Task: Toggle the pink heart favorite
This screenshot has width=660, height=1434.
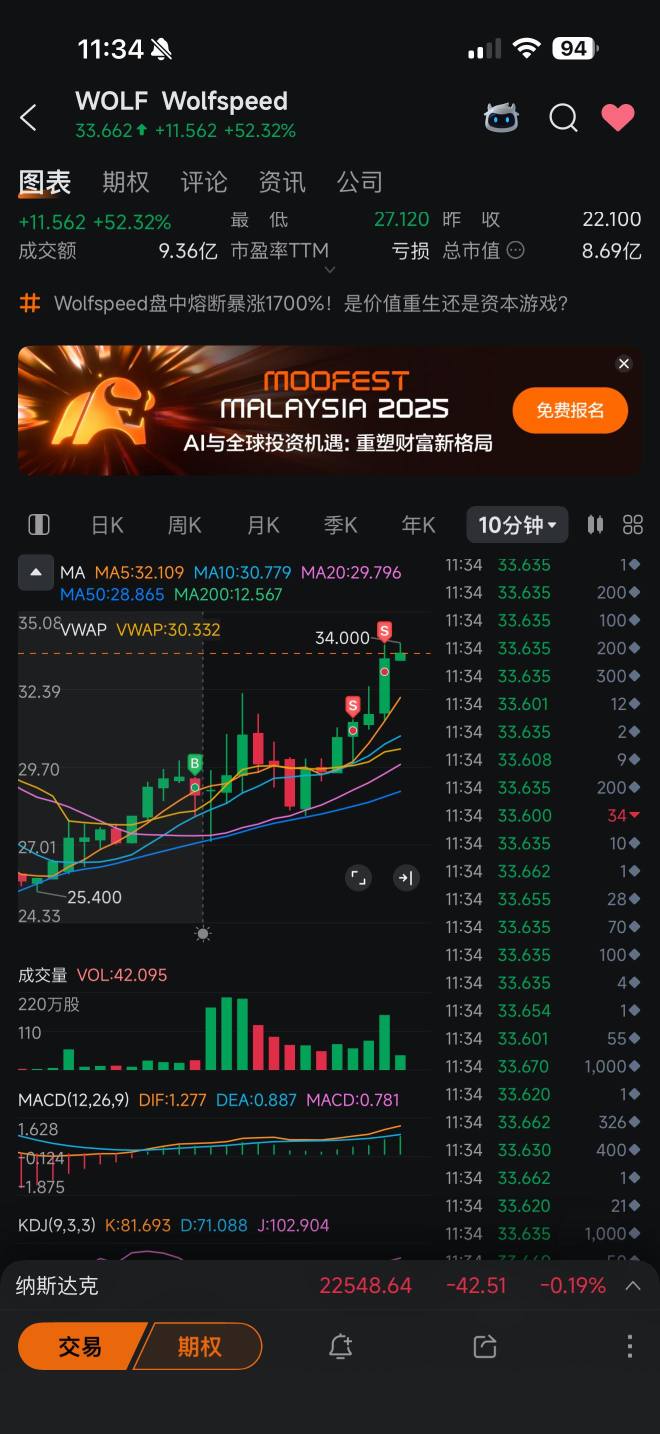Action: pyautogui.click(x=618, y=117)
